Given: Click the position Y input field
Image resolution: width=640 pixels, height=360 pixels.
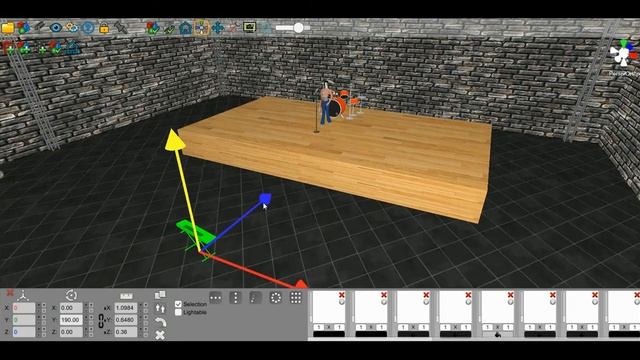Looking at the screenshot, I should [24, 320].
